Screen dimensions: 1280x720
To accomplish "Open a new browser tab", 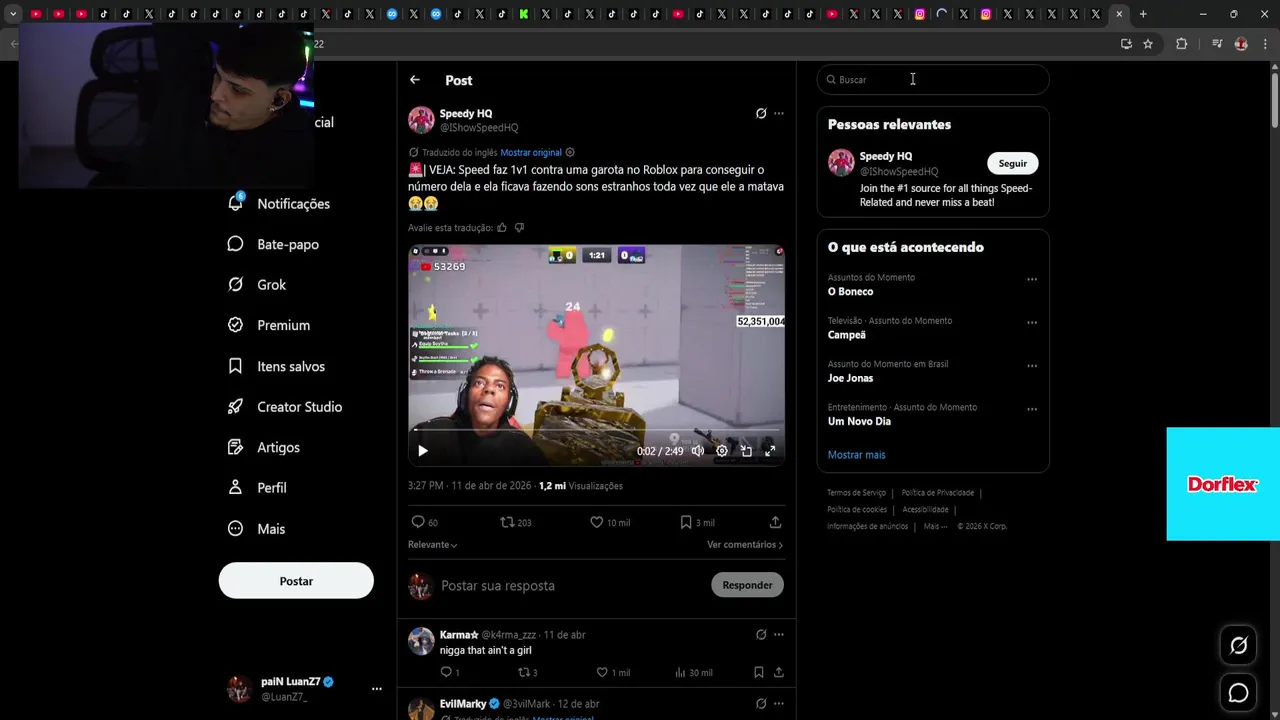I will [1143, 14].
